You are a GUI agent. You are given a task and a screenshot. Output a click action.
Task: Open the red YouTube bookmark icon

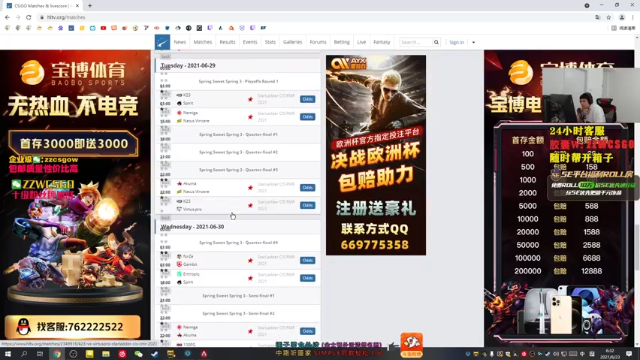[103, 28]
